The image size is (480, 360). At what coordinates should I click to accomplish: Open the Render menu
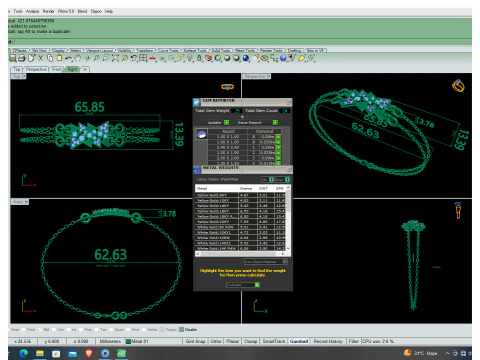coord(48,11)
